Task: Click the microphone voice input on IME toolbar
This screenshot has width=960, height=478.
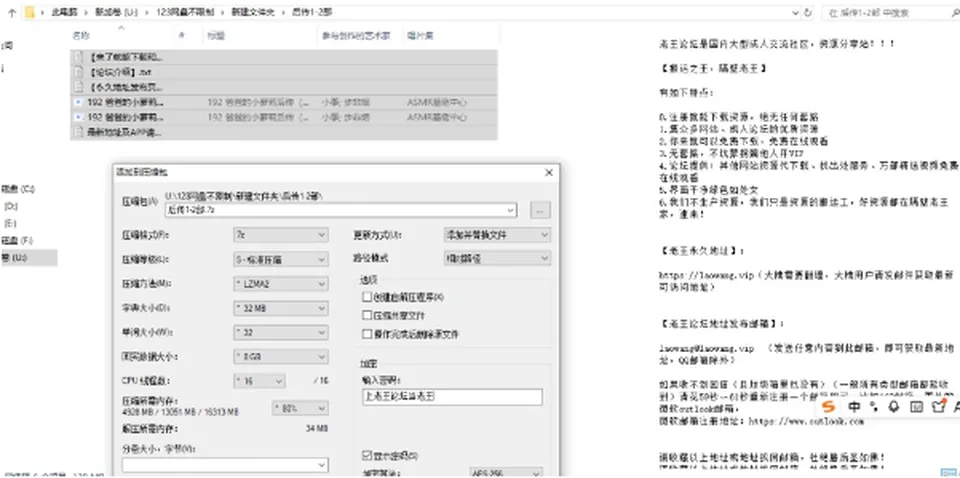Action: (x=894, y=406)
